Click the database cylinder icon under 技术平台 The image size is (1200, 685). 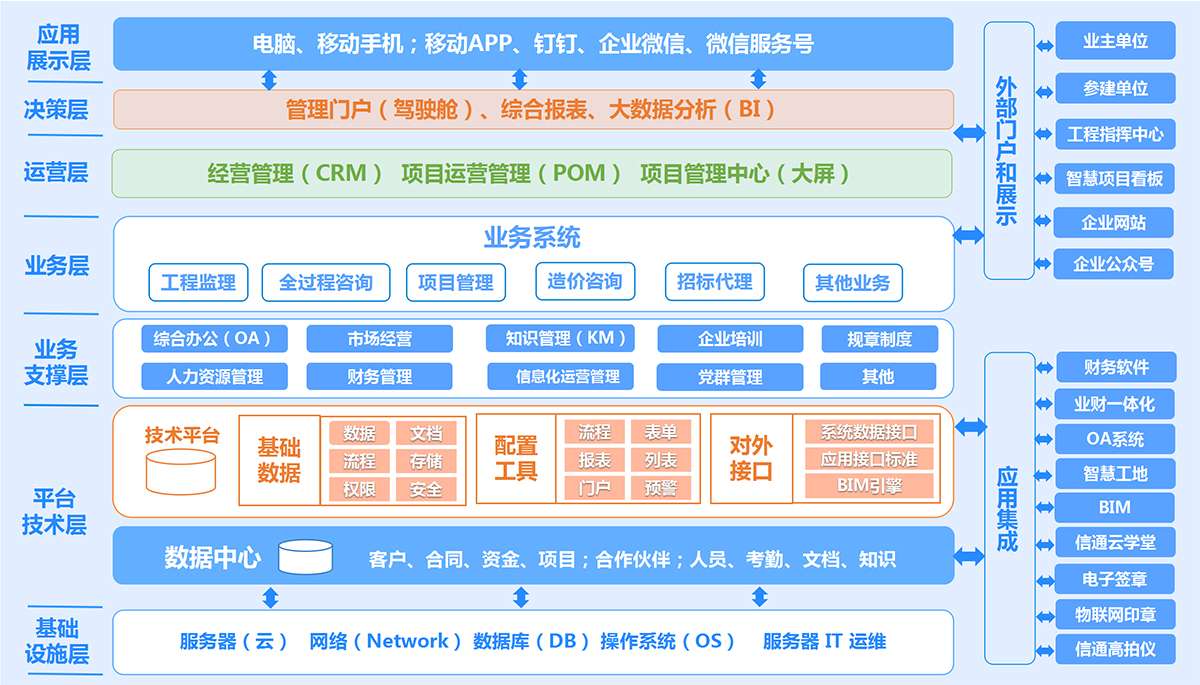point(181,472)
